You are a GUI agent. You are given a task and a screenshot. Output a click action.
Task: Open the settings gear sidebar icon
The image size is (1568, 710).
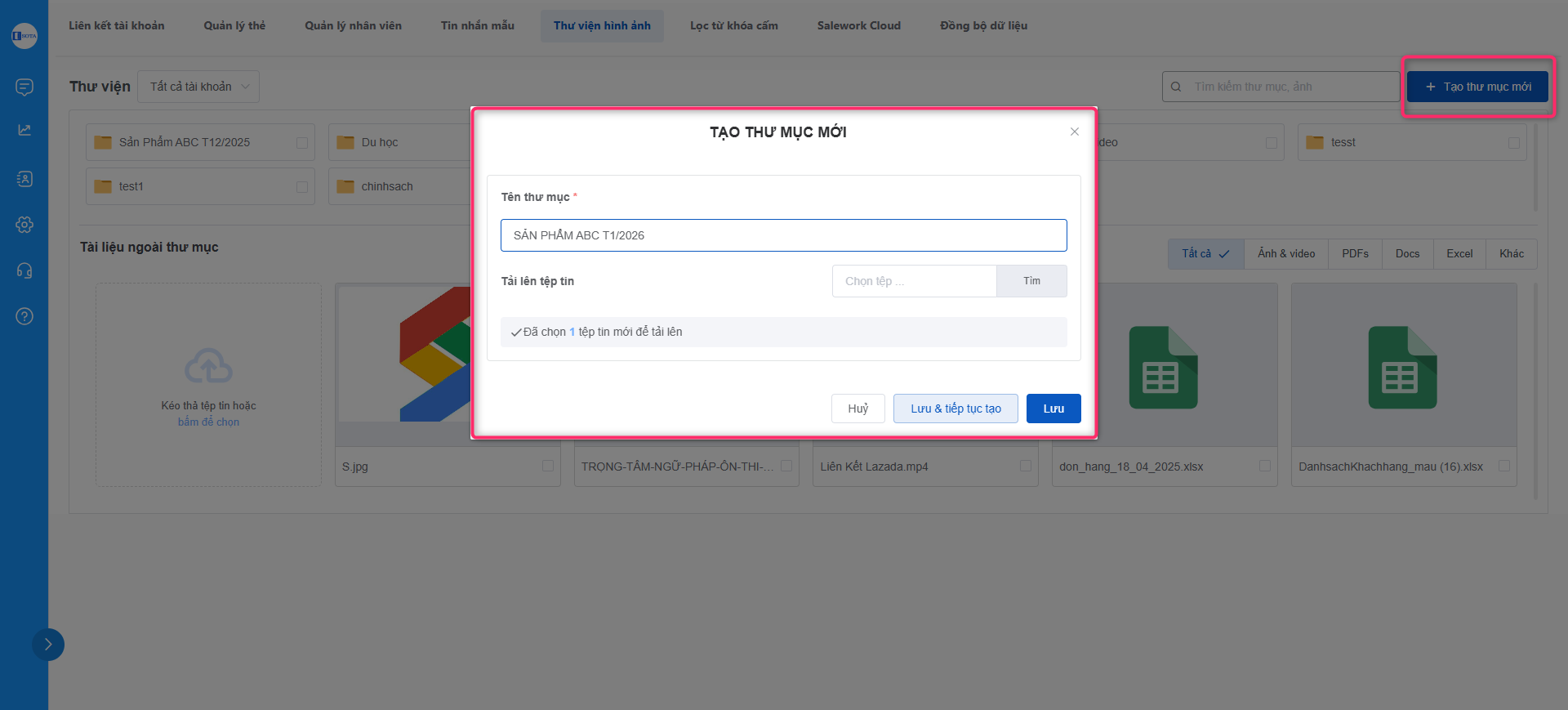click(x=24, y=225)
